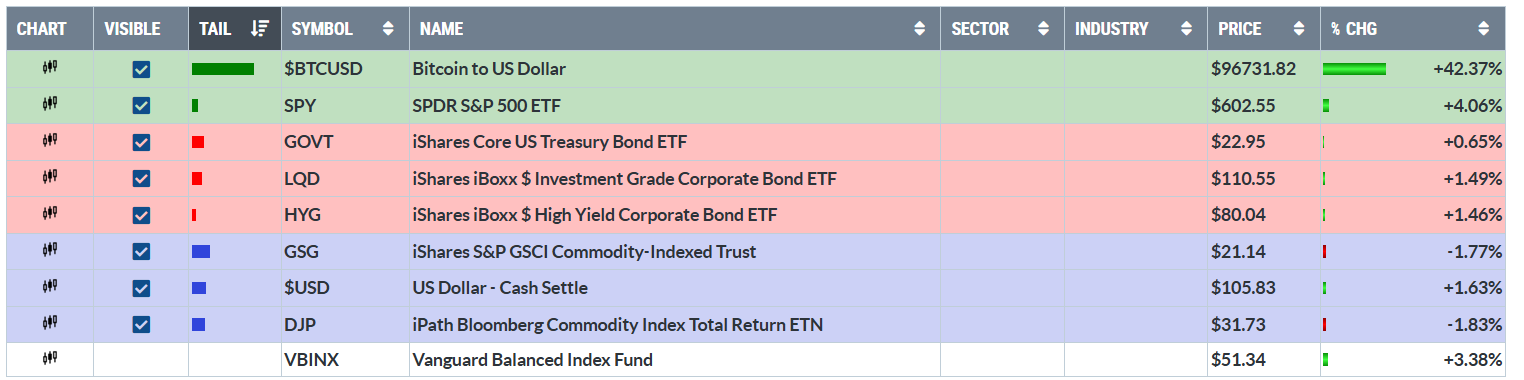Uncheck the visible checkbox for Bitcoin
The height and width of the screenshot is (380, 1524).
141,70
